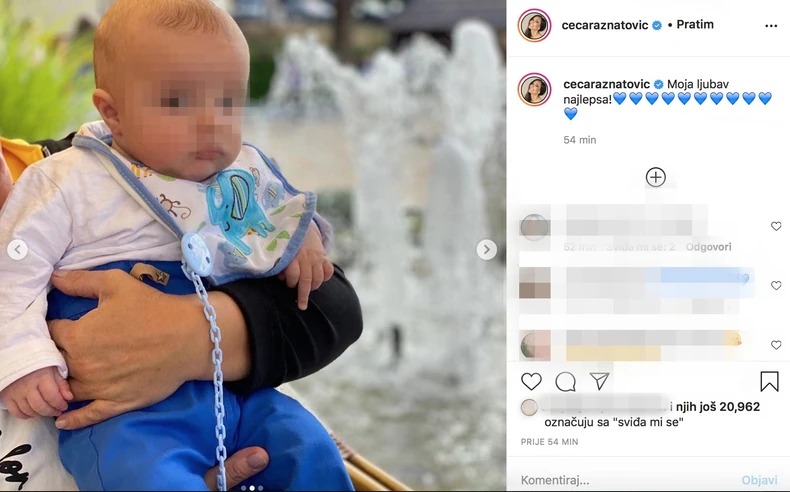790x492 pixels.
Task: Toggle the Pratim following button
Action: click(x=695, y=25)
